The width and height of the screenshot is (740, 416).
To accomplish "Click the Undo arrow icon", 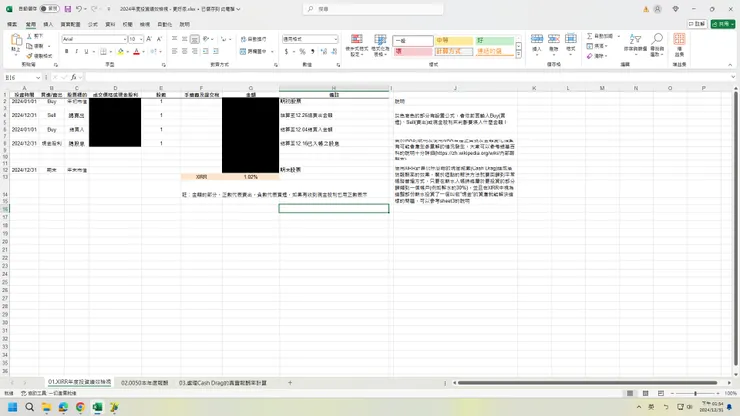I will (79, 9).
